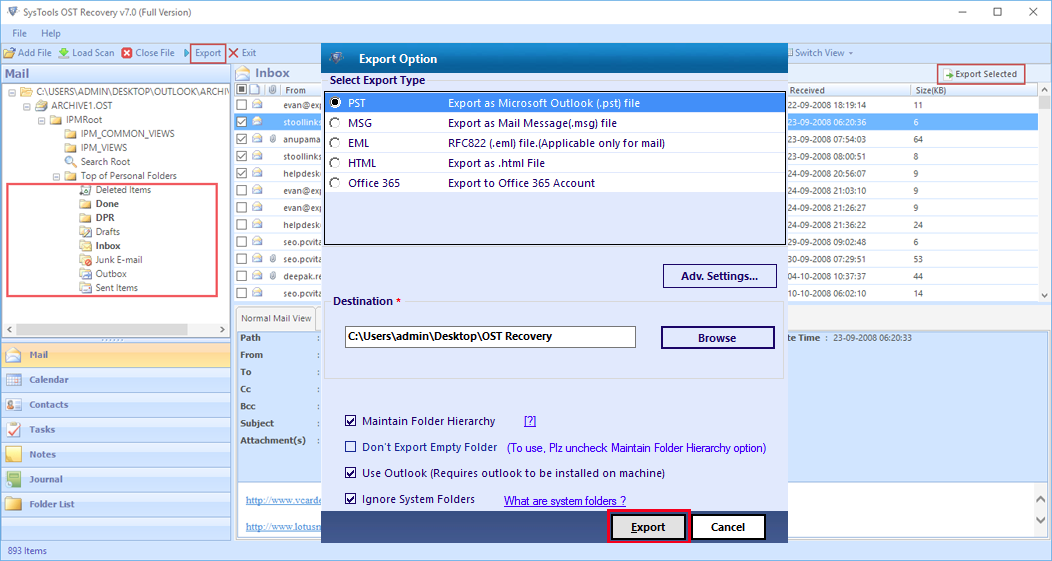Click the Export Selected button
1052x561 pixels.
(x=981, y=74)
